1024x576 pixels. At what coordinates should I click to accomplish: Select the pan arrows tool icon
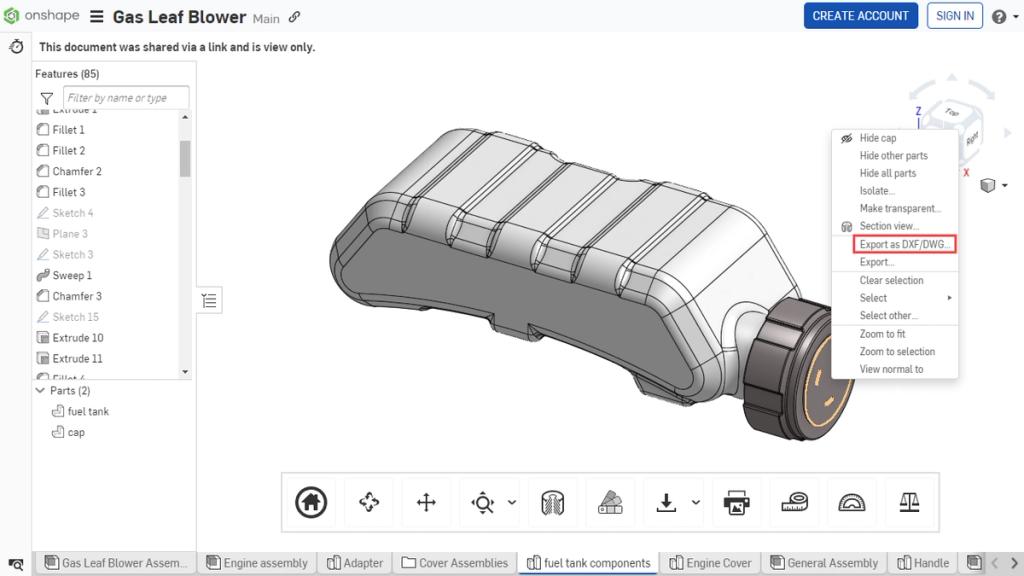tap(427, 501)
